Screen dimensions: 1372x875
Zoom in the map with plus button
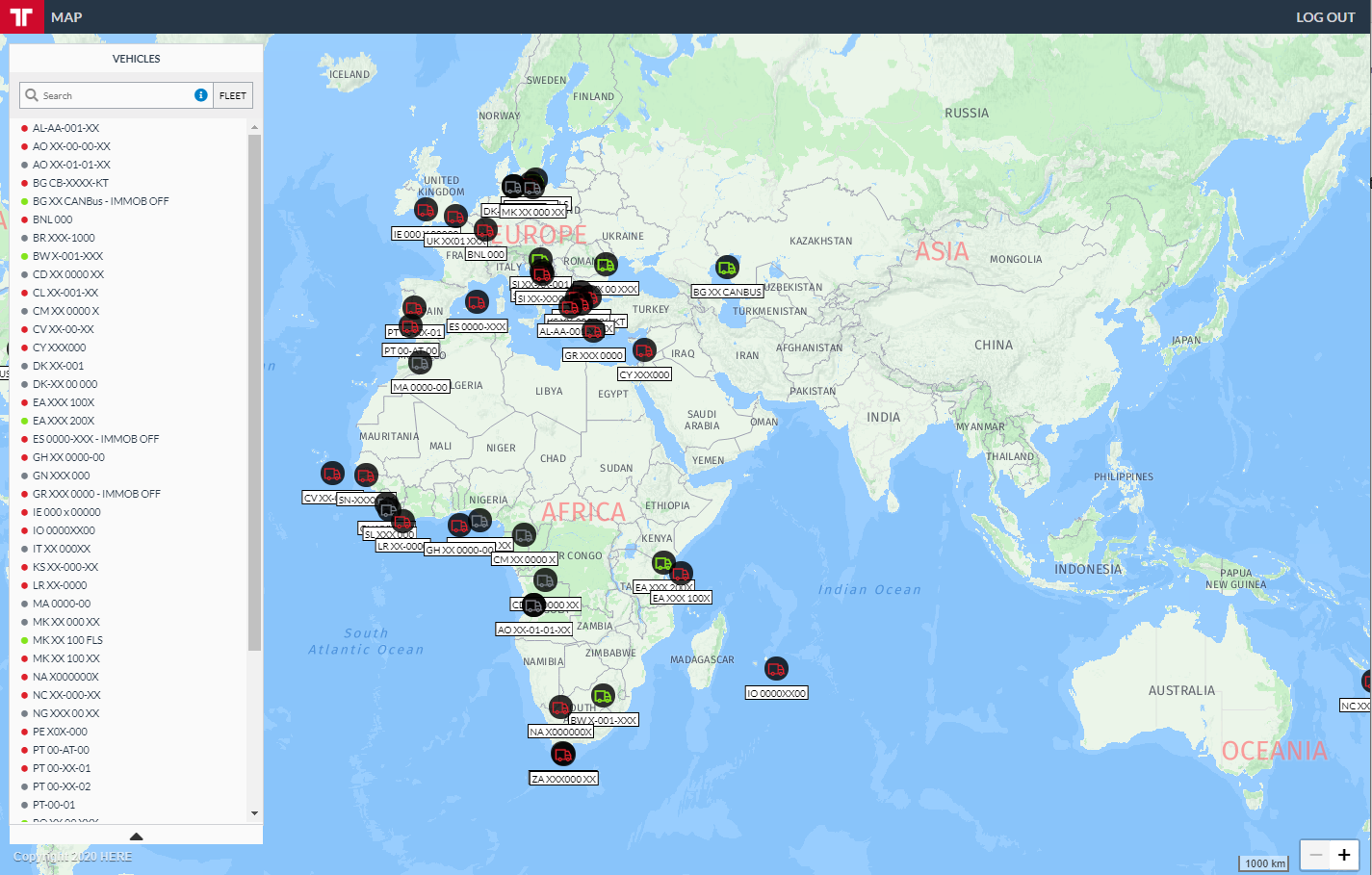[x=1344, y=855]
